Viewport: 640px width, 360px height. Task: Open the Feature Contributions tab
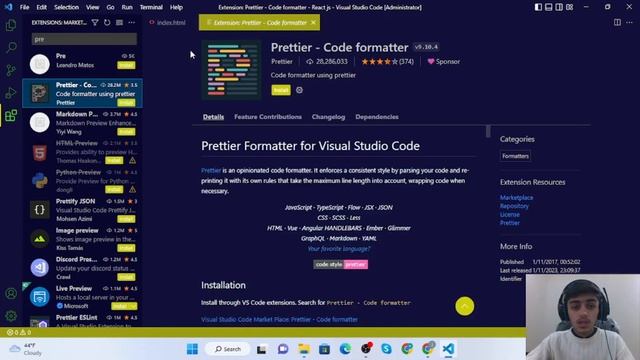pyautogui.click(x=268, y=117)
